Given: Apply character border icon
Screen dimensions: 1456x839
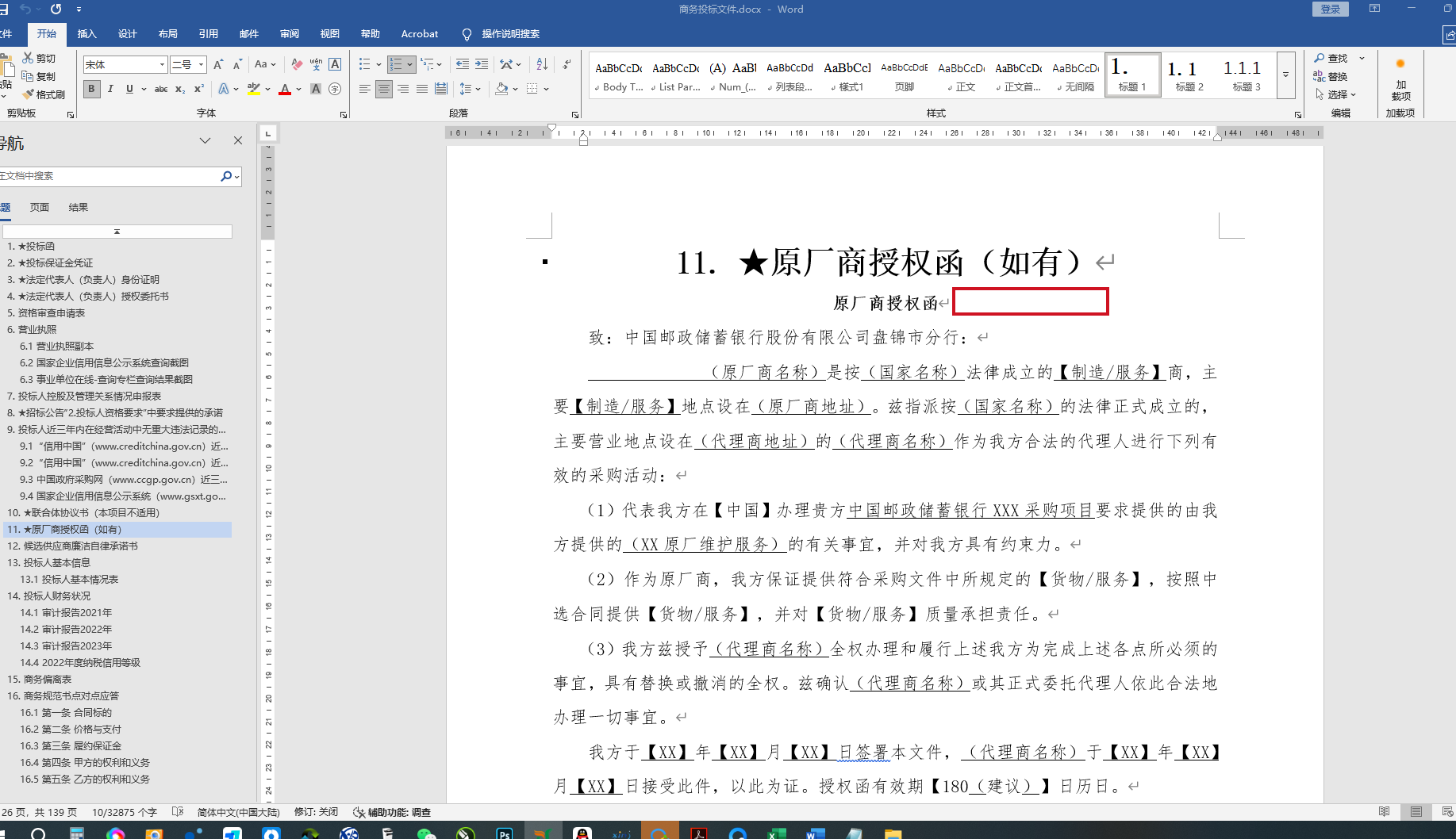Looking at the screenshot, I should [335, 64].
